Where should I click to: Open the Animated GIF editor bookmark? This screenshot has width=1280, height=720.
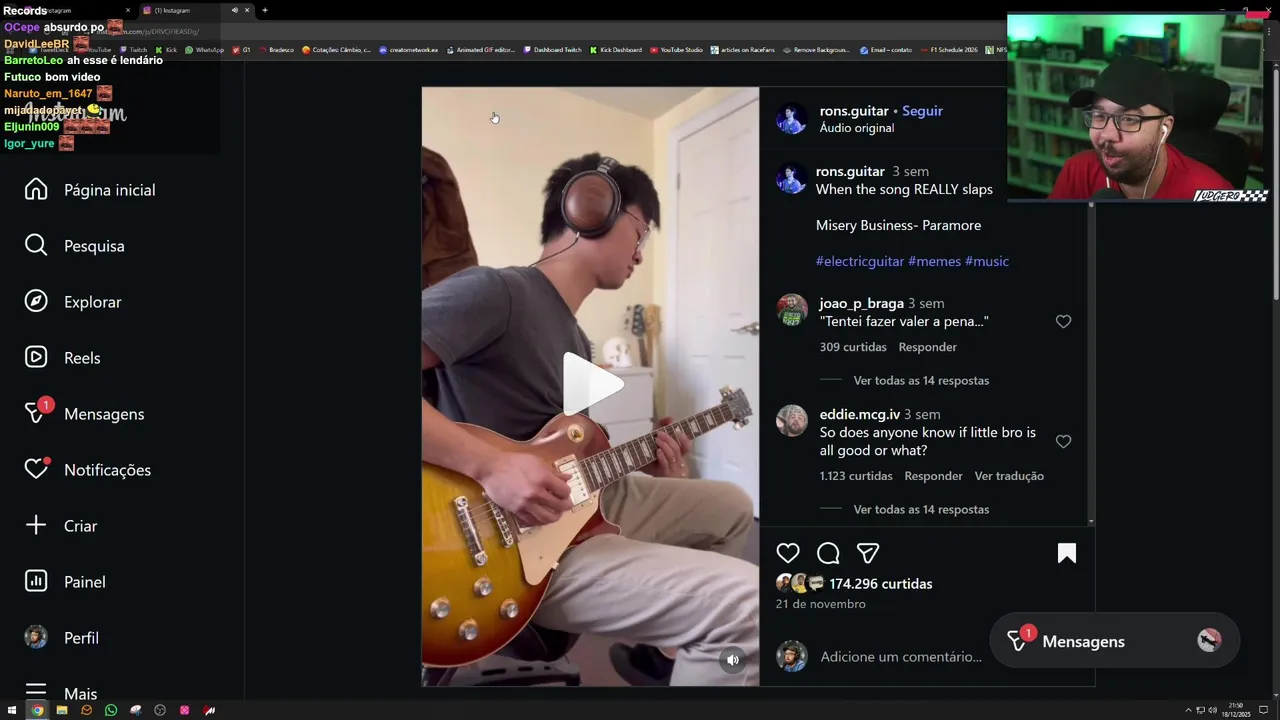pyautogui.click(x=480, y=50)
